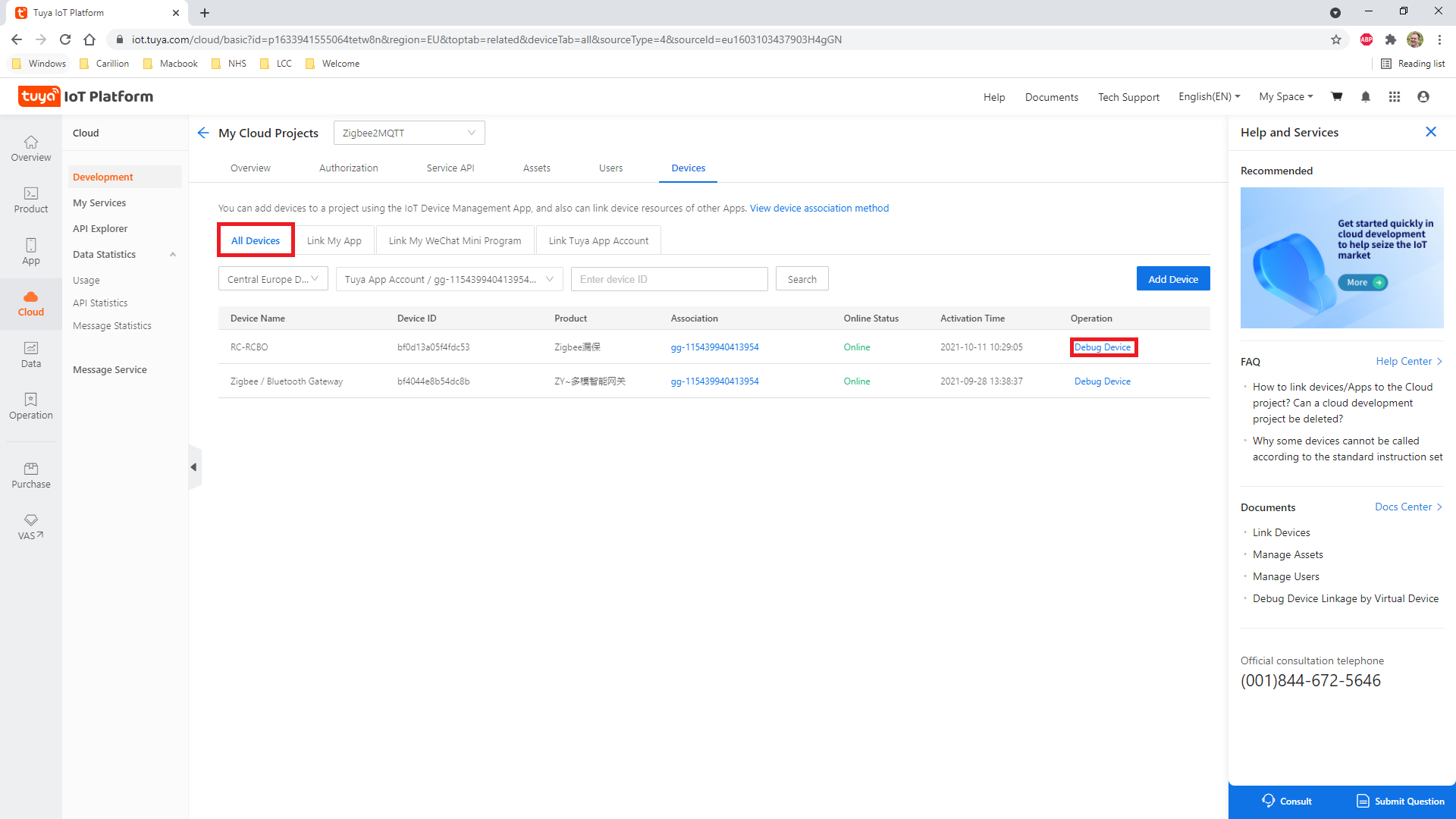Expand the Help Center link
1456x819 pixels.
coord(1409,361)
